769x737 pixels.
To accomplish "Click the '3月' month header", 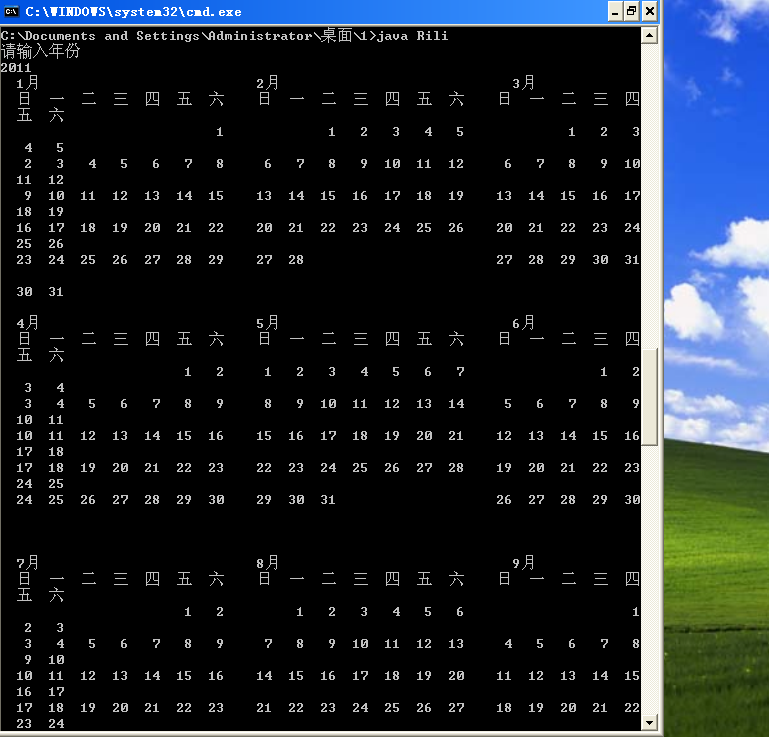I will (523, 82).
